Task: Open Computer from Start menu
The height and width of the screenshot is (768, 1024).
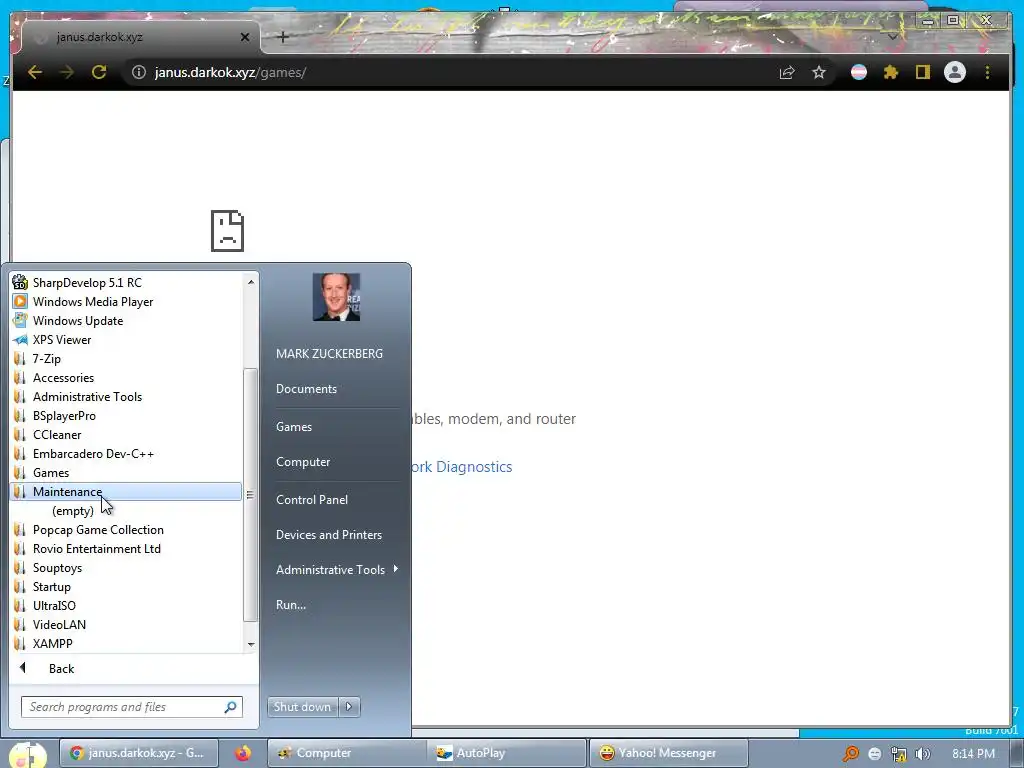Action: click(303, 462)
